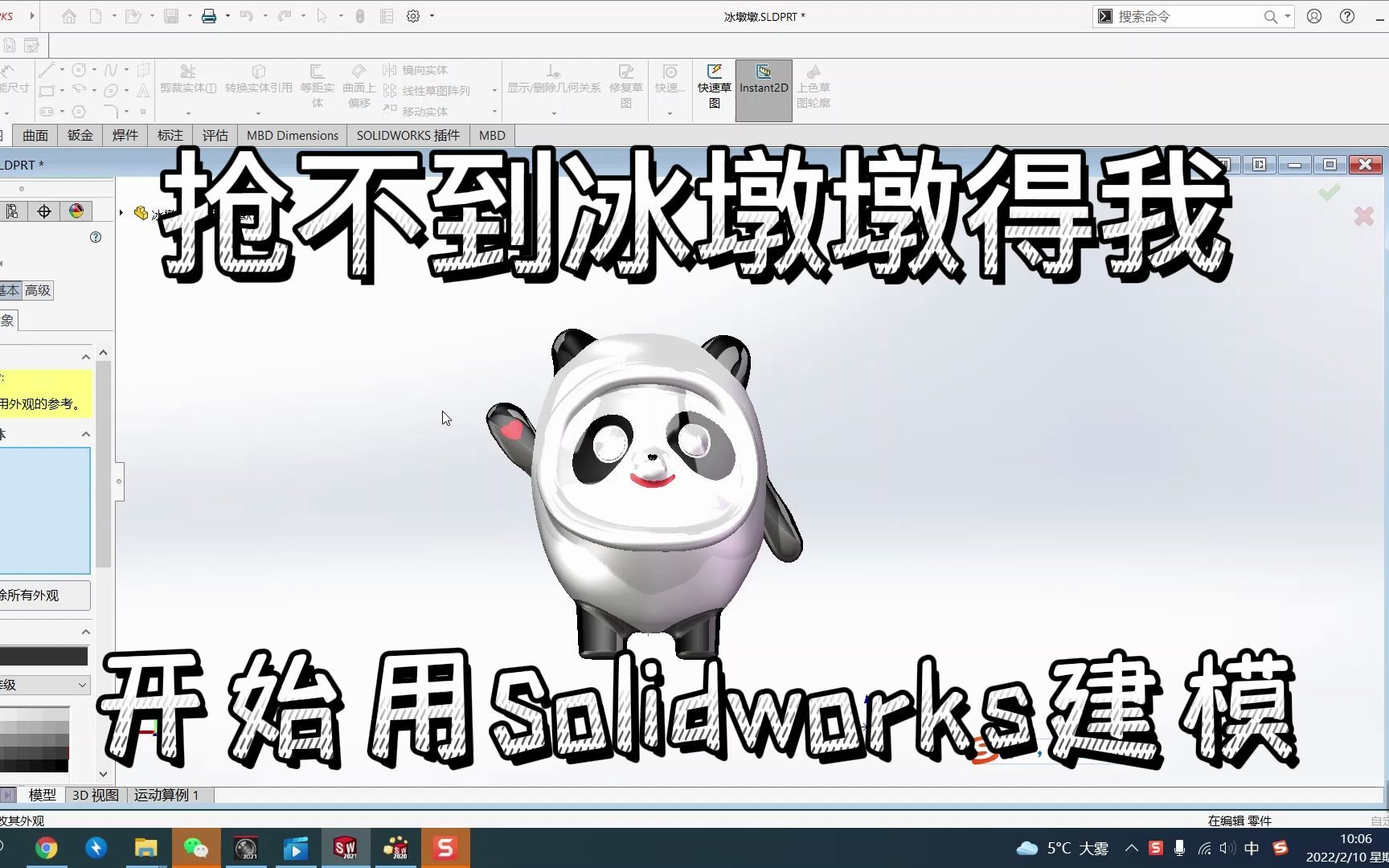
Task: Open the MBD Dimensions tab
Action: [293, 135]
